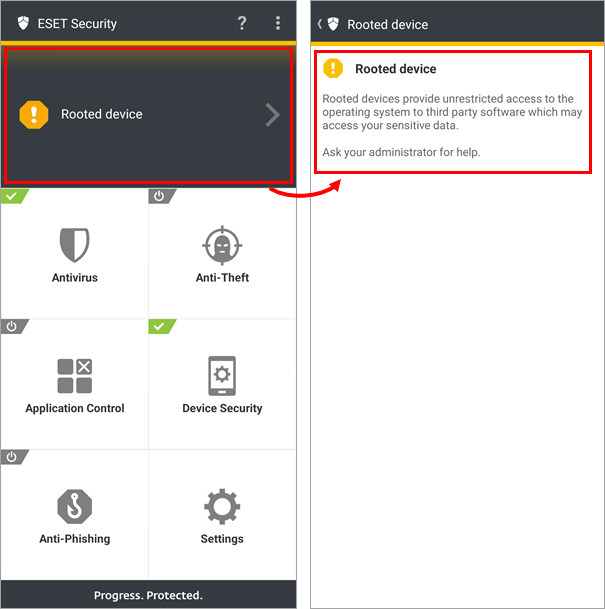Open the Device Security phone icon
The height and width of the screenshot is (609, 605).
(222, 376)
